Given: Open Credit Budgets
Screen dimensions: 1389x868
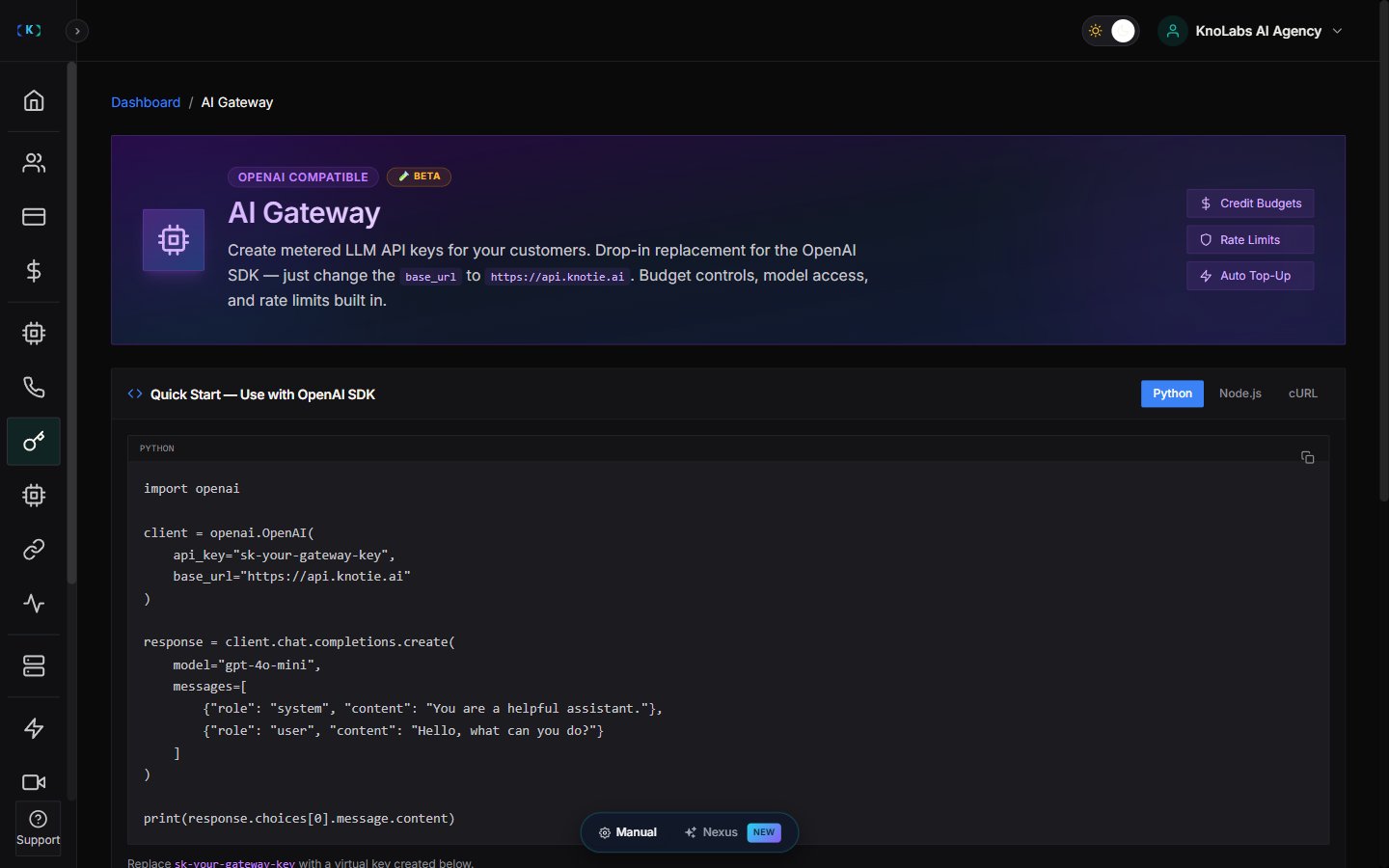Looking at the screenshot, I should coord(1250,203).
